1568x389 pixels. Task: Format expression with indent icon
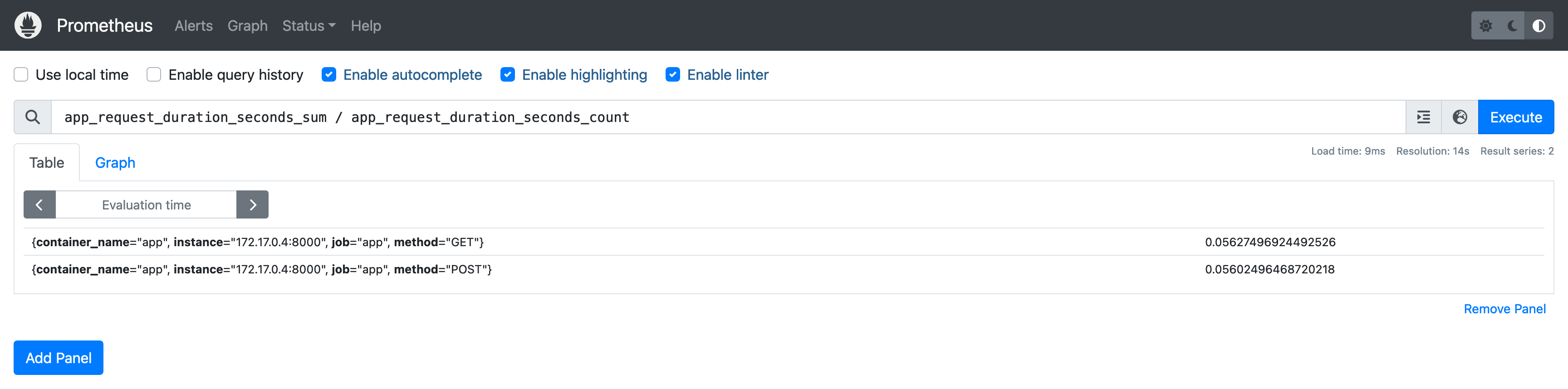1423,117
